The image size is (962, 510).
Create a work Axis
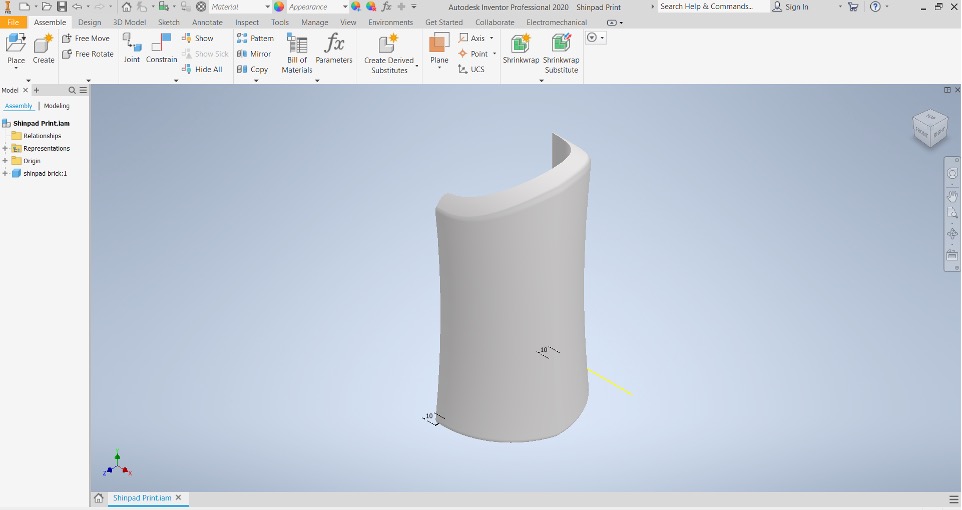coord(471,38)
